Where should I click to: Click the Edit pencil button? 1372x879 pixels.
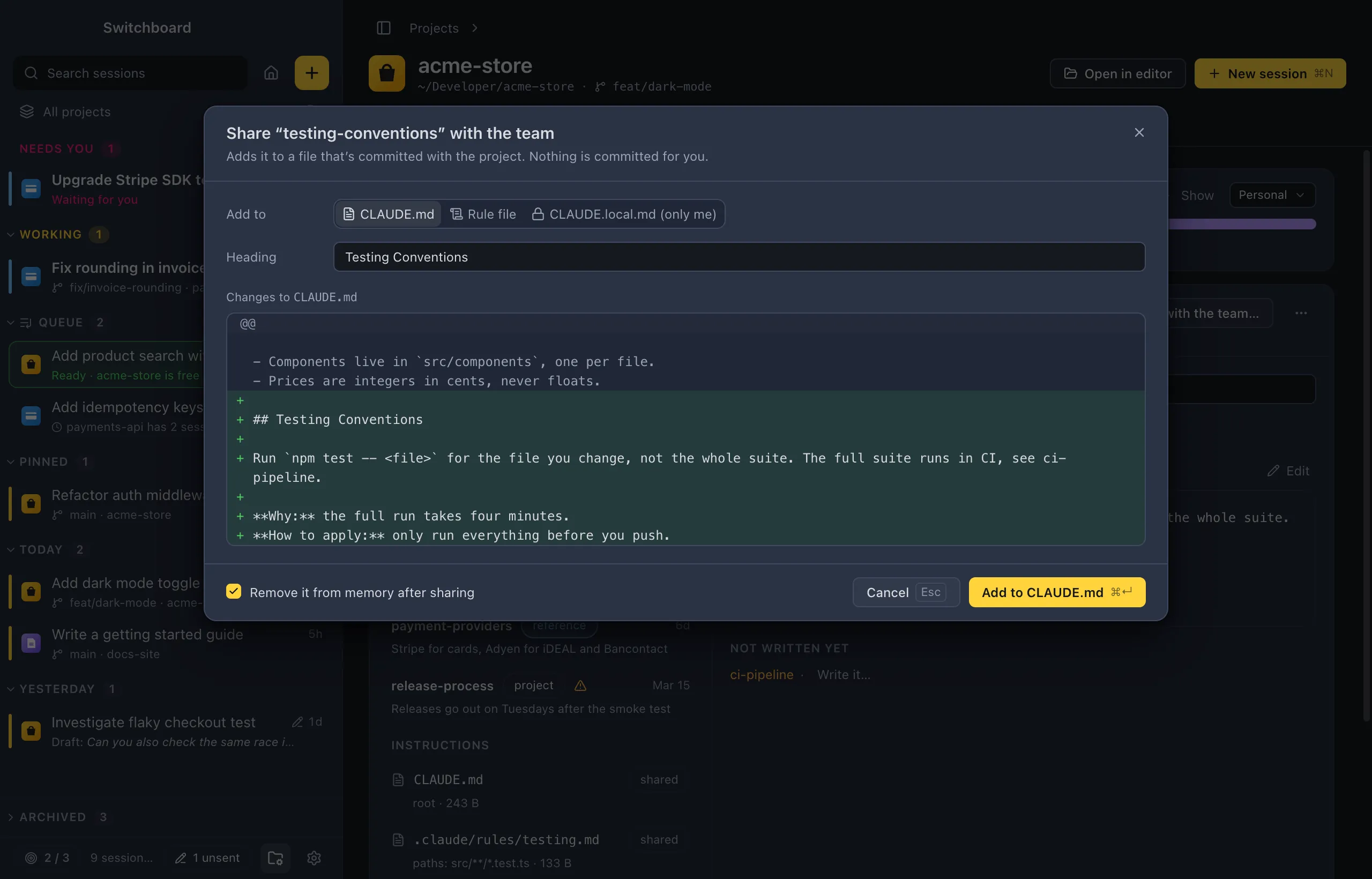click(x=1288, y=471)
